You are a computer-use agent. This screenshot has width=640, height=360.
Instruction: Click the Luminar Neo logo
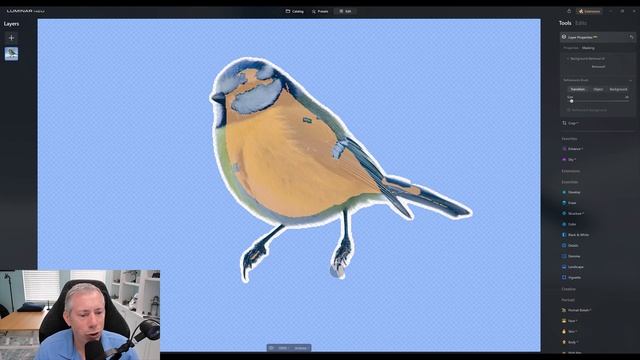pos(25,11)
